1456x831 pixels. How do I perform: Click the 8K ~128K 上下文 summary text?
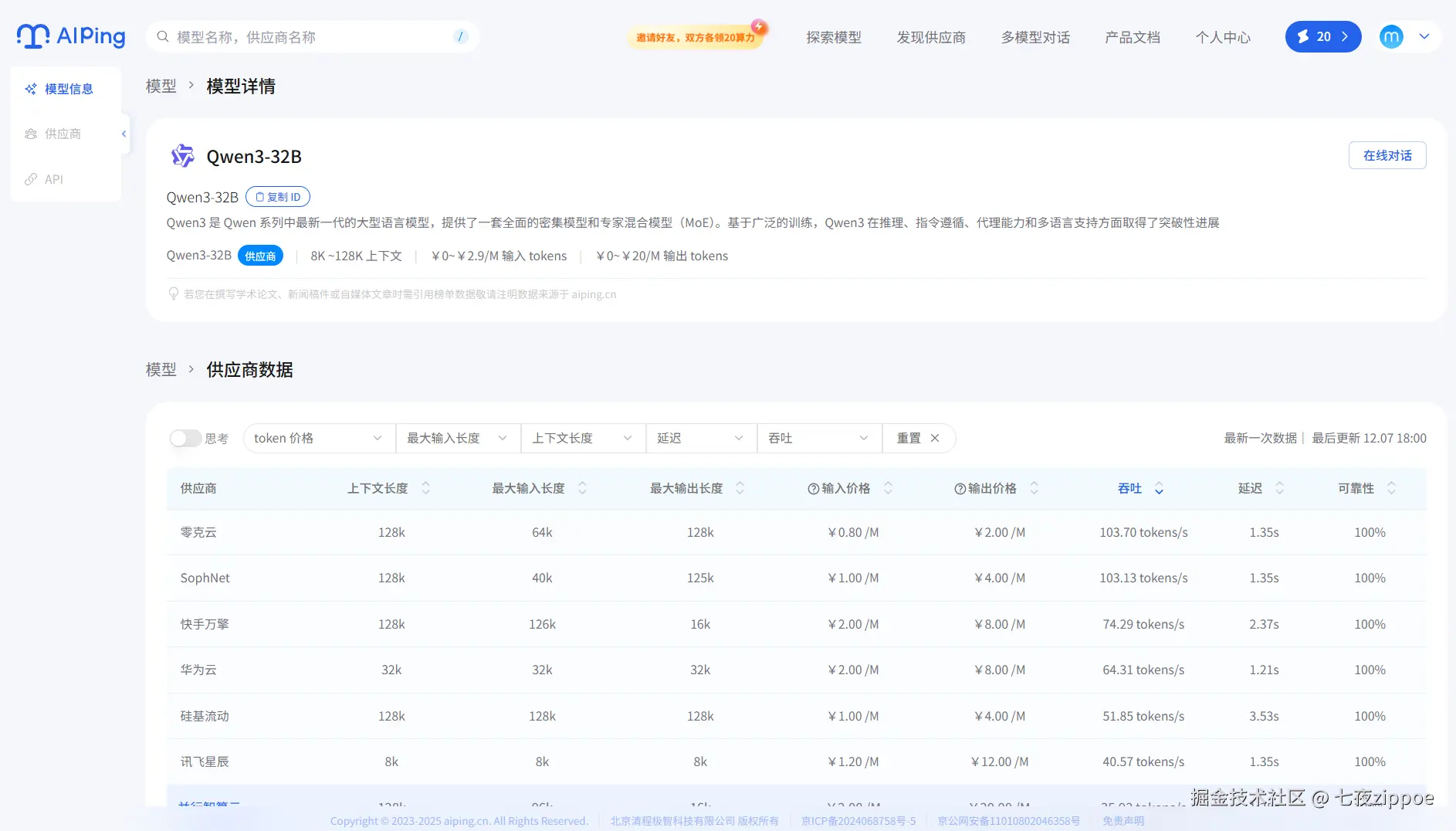point(356,256)
